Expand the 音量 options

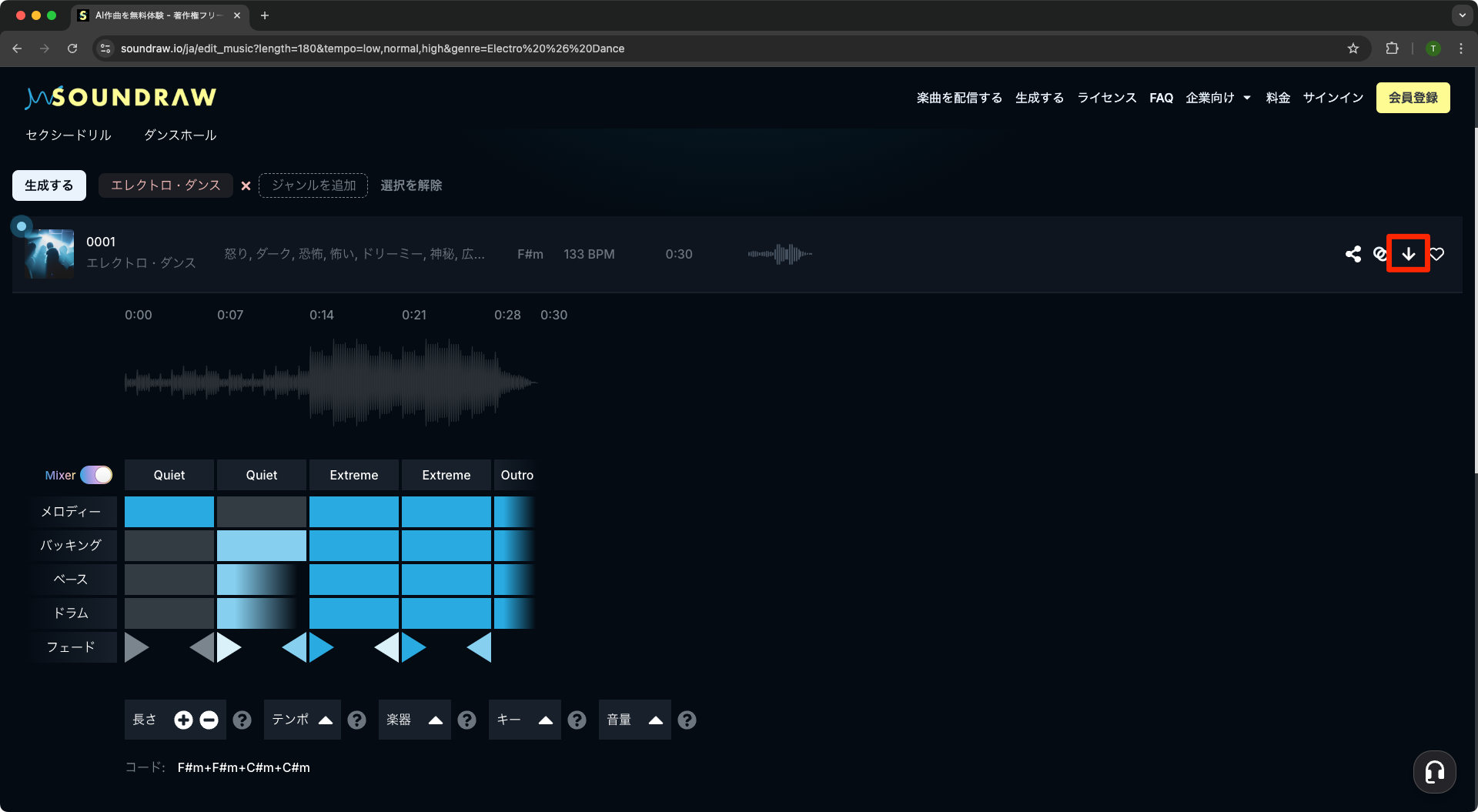(x=655, y=720)
